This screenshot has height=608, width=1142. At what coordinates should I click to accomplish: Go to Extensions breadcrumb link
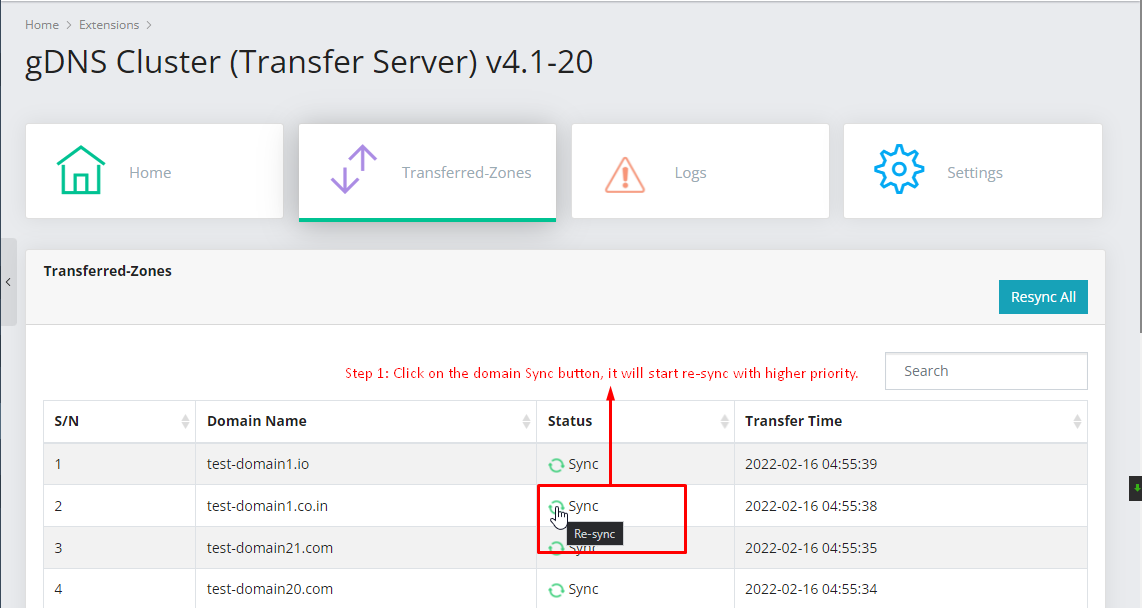point(109,25)
